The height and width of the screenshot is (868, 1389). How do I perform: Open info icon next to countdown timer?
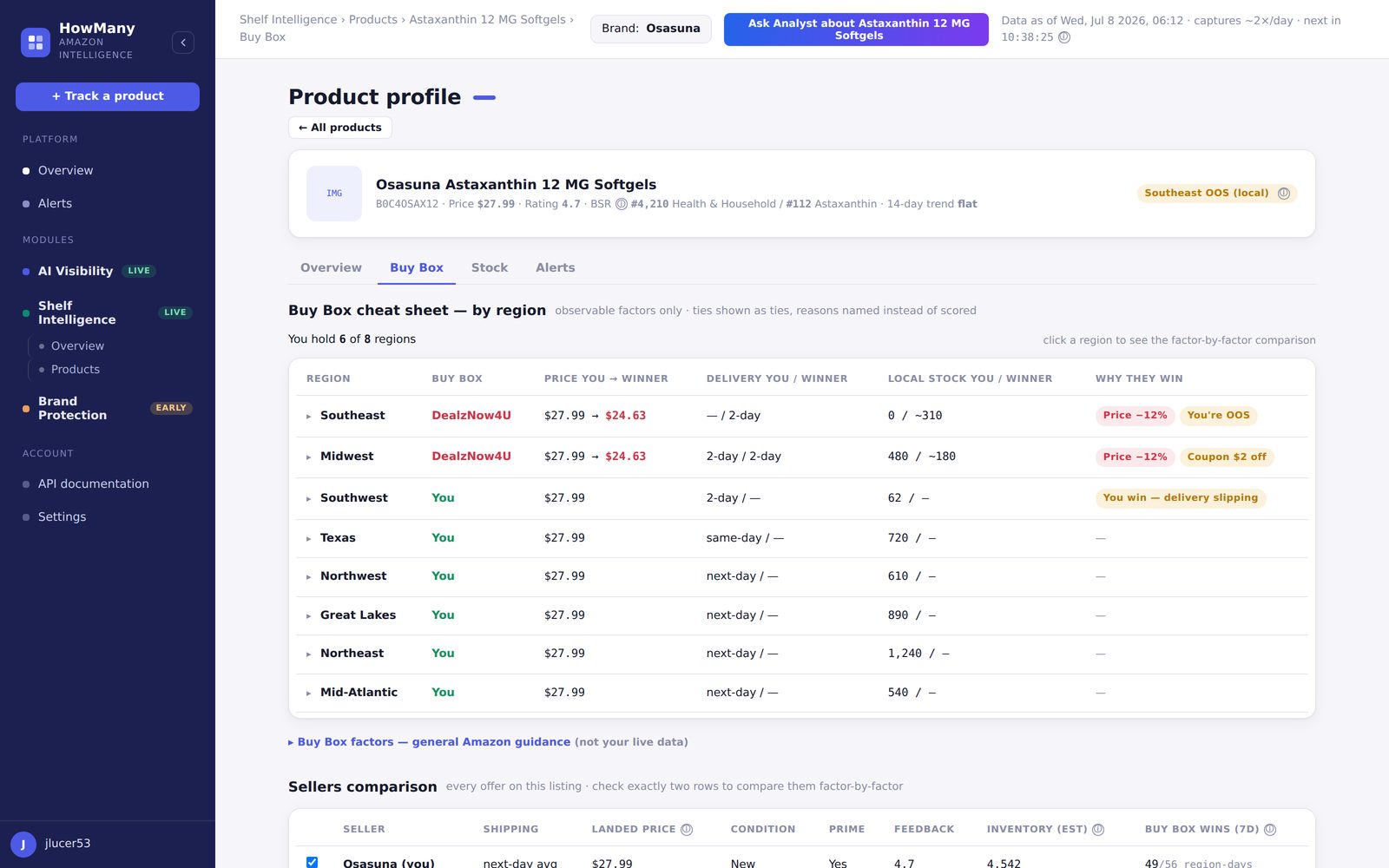tap(1064, 37)
